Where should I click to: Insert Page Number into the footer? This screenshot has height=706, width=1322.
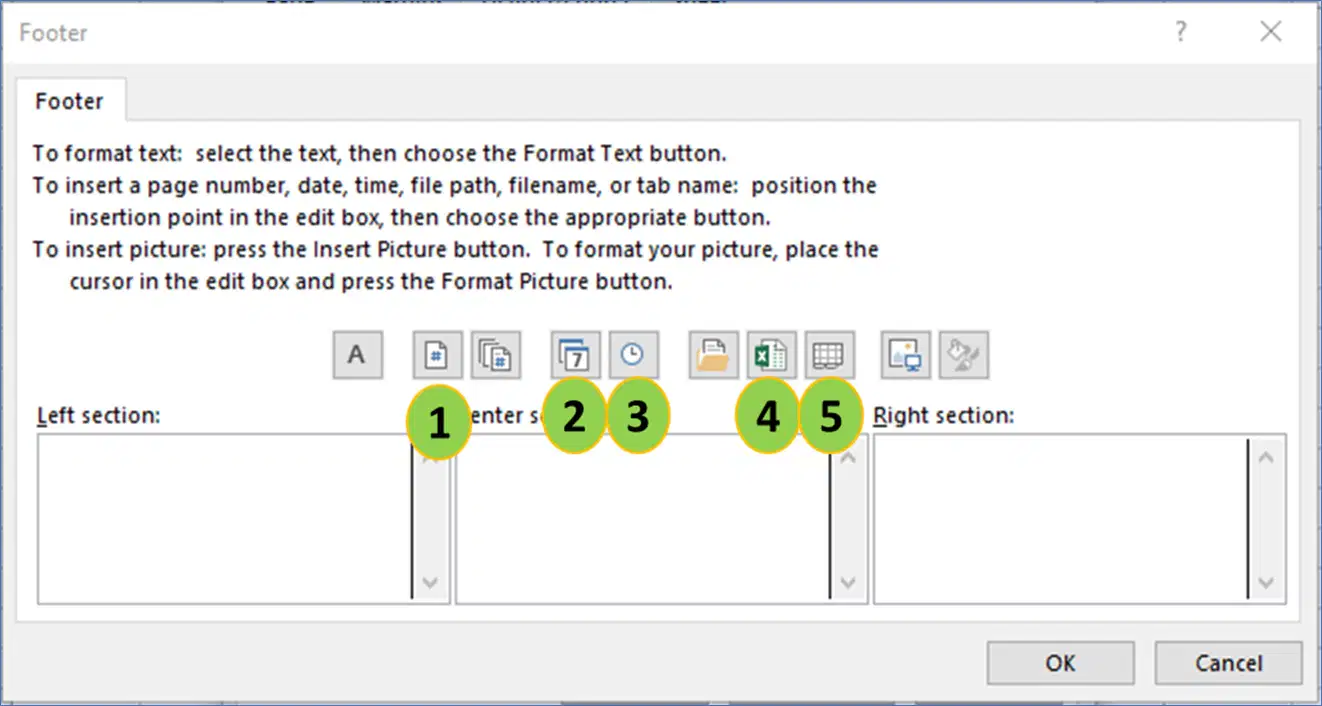click(438, 355)
